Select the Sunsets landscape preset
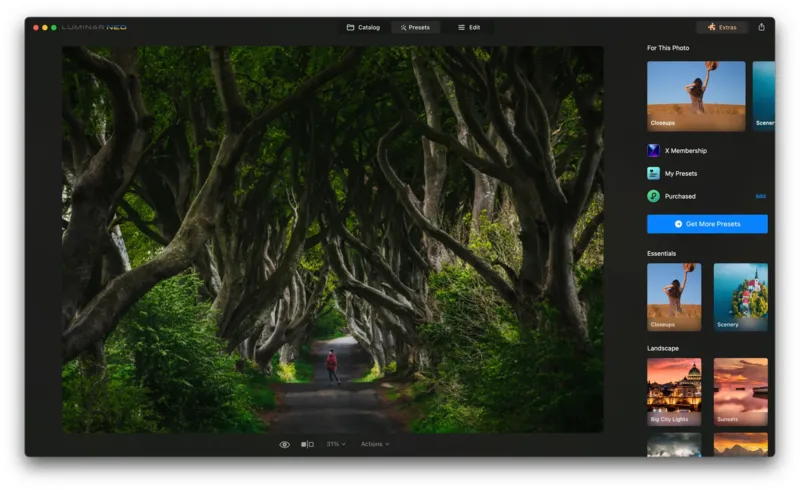Image resolution: width=800 pixels, height=490 pixels. (x=740, y=392)
